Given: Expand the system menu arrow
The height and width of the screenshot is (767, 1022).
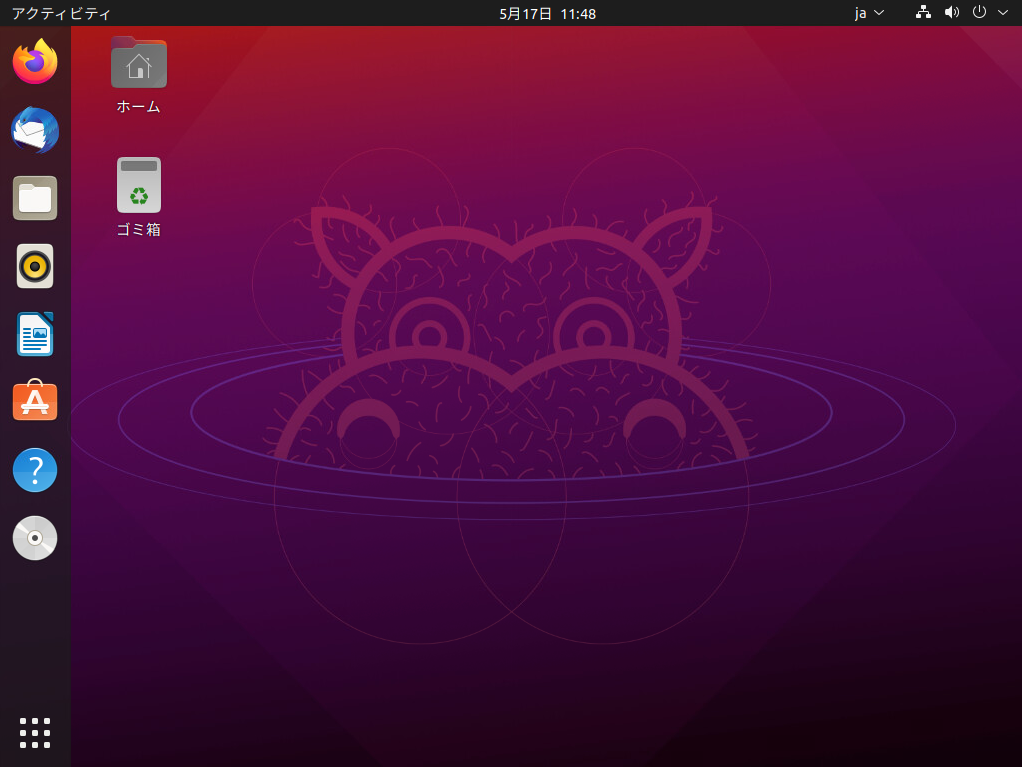Looking at the screenshot, I should point(1003,12).
